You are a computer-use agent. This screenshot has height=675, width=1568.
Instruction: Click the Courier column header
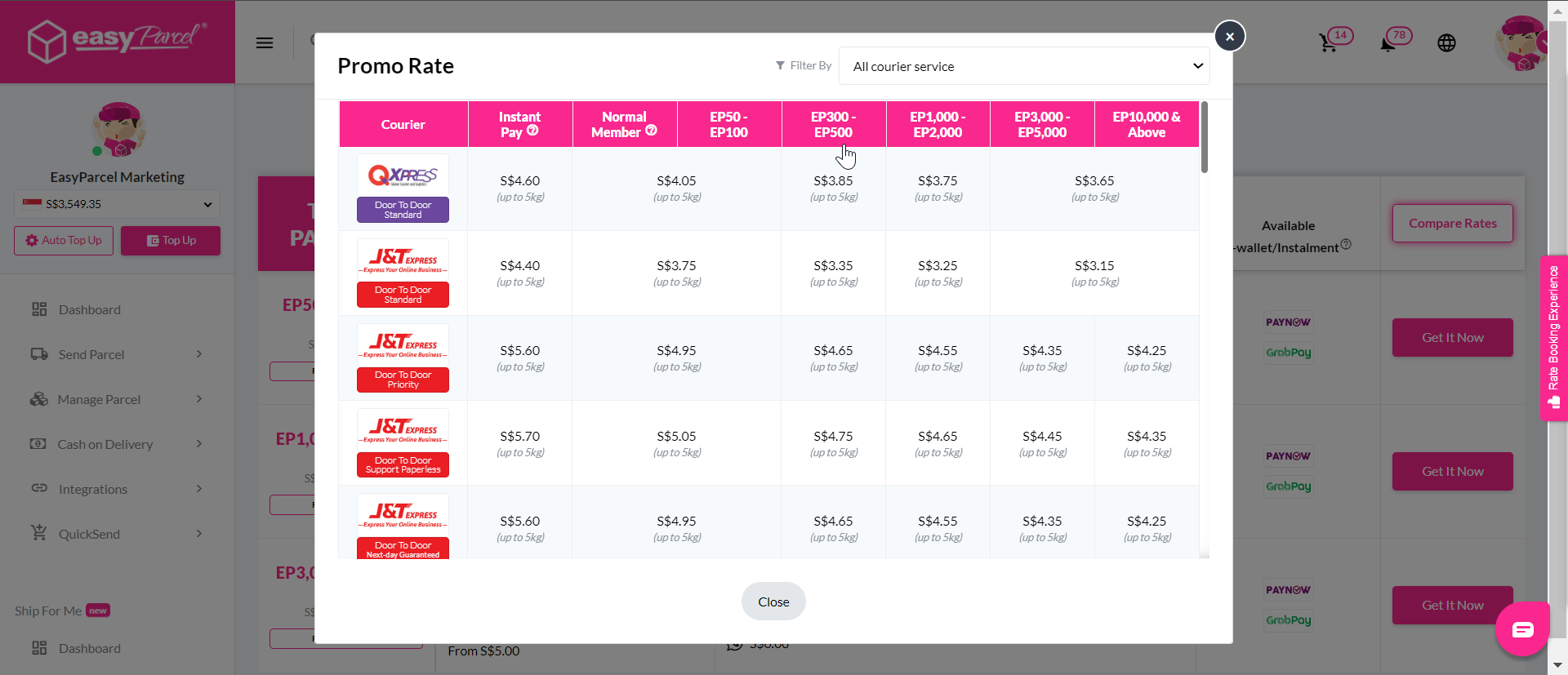pos(403,124)
